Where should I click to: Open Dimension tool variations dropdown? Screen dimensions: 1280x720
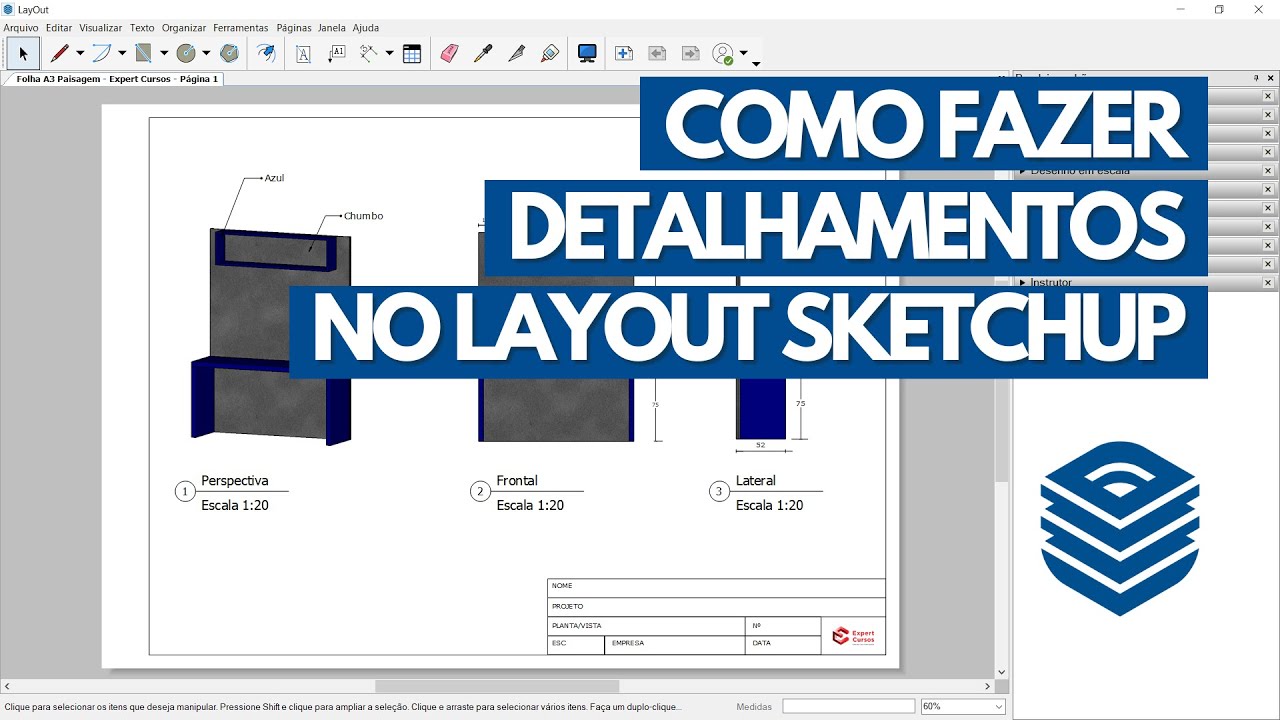point(389,54)
